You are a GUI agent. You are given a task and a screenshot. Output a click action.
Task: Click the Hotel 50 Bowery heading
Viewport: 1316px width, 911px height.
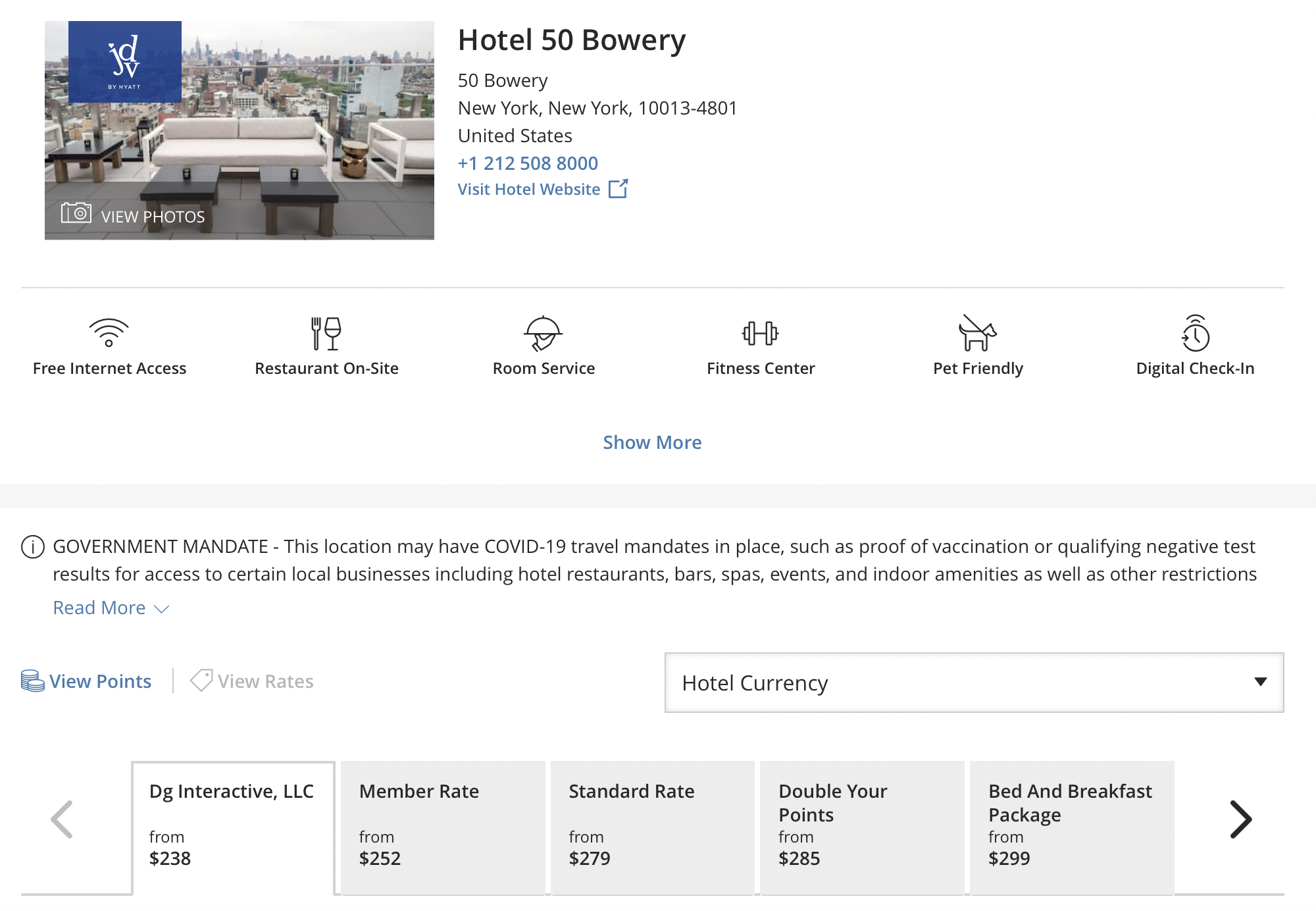[x=572, y=40]
